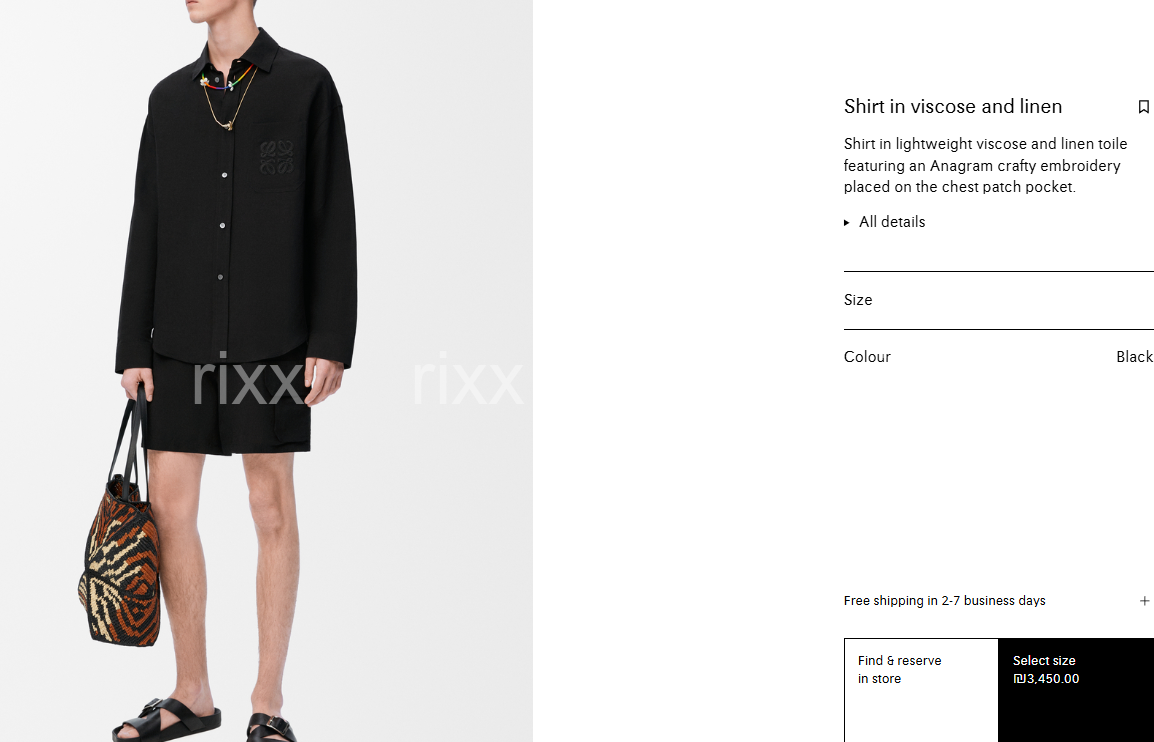This screenshot has height=742, width=1154.
Task: Expand the All details disclosure triangle
Action: point(846,222)
